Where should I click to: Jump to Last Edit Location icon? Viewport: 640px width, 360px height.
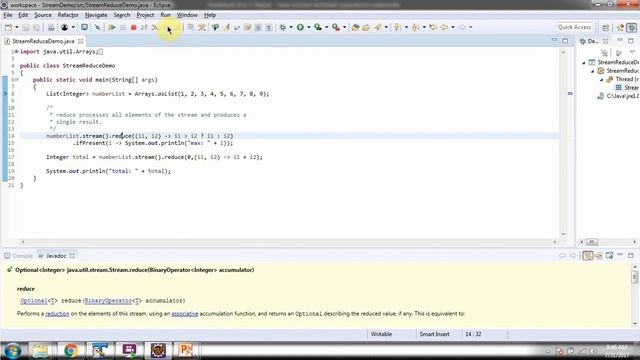tap(433, 27)
